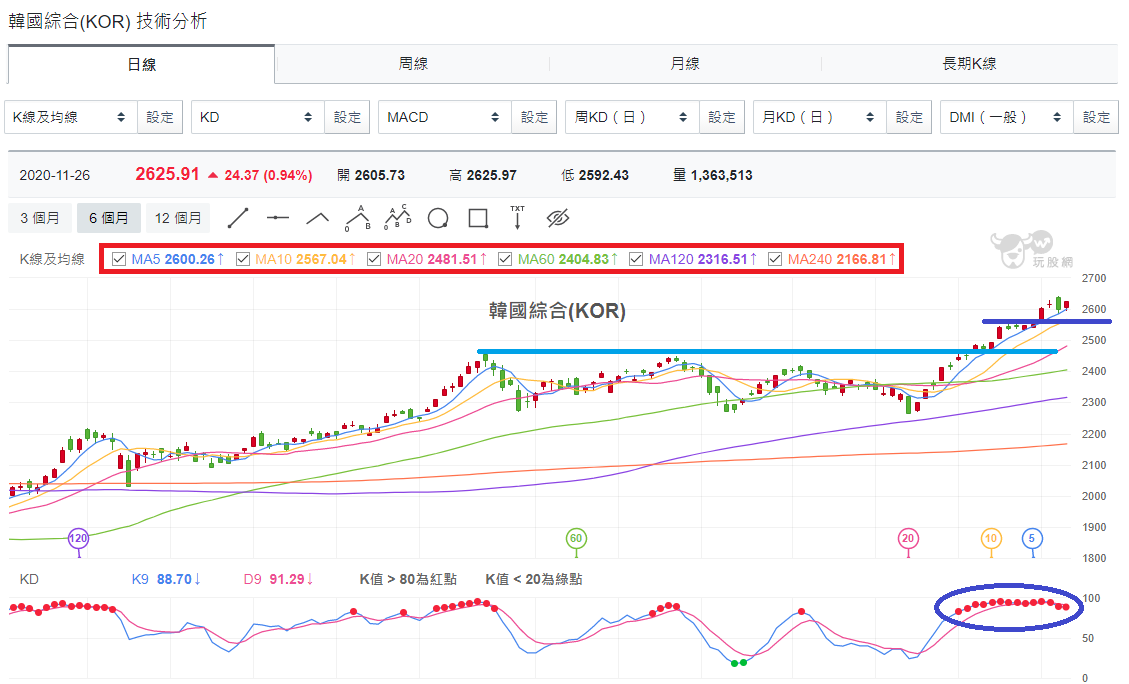
Task: Select the rectangle drawing tool
Action: (x=478, y=218)
